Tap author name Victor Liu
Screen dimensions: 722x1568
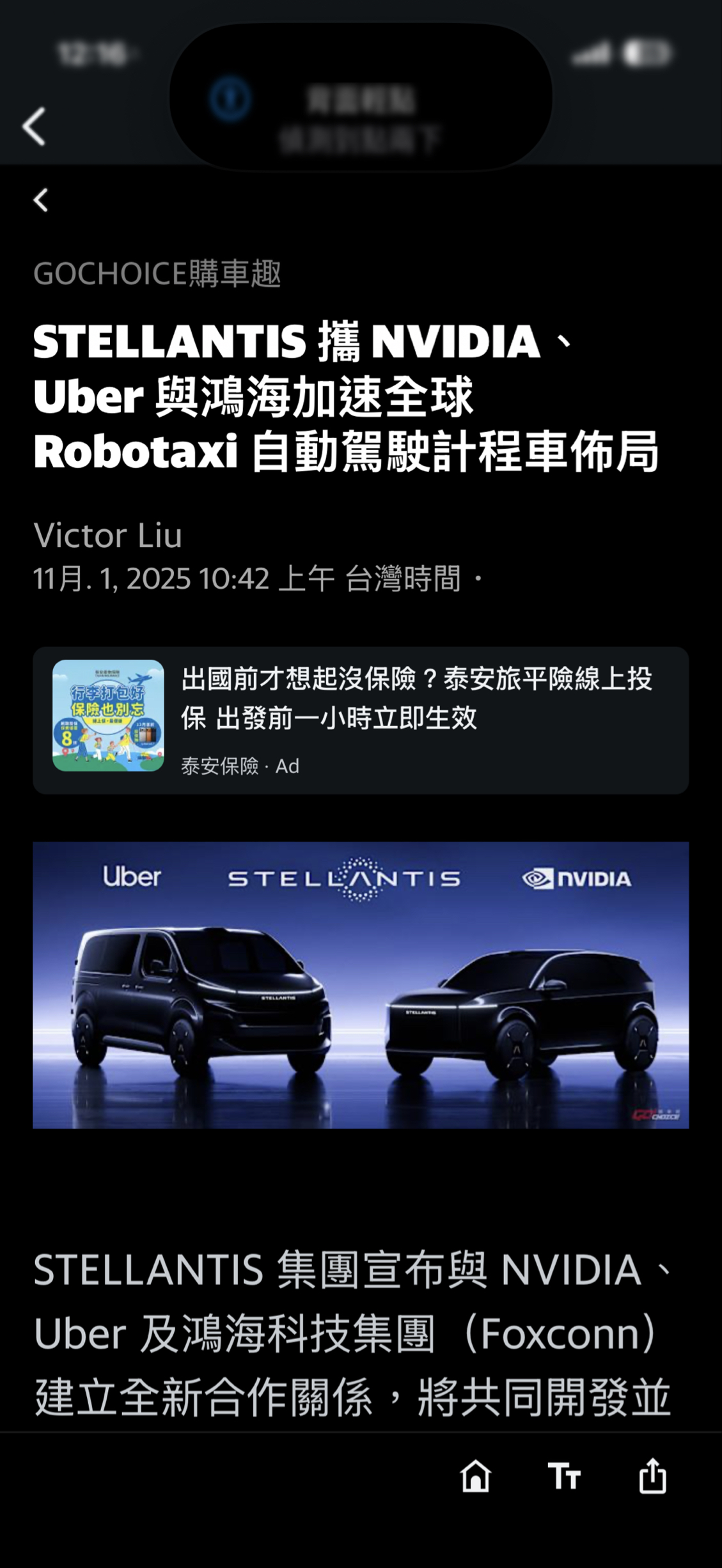click(108, 535)
